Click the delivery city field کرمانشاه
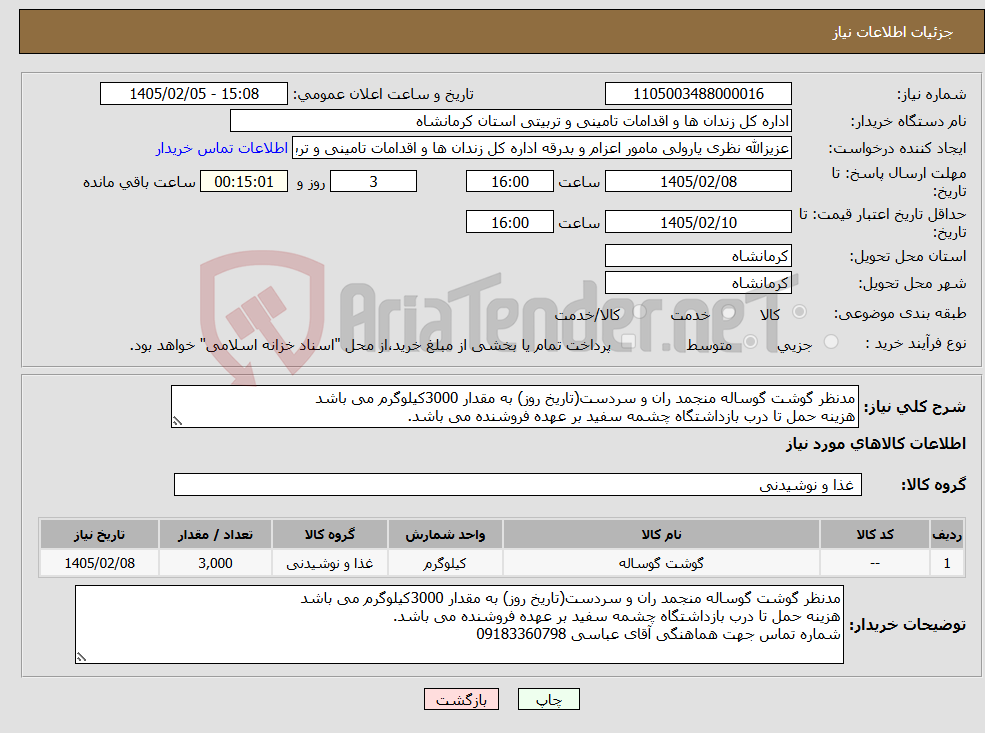This screenshot has width=985, height=733. coord(698,283)
